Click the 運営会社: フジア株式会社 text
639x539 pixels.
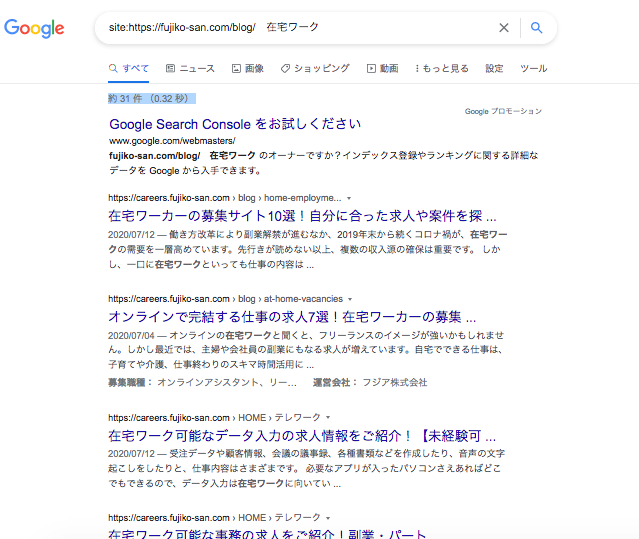click(370, 383)
